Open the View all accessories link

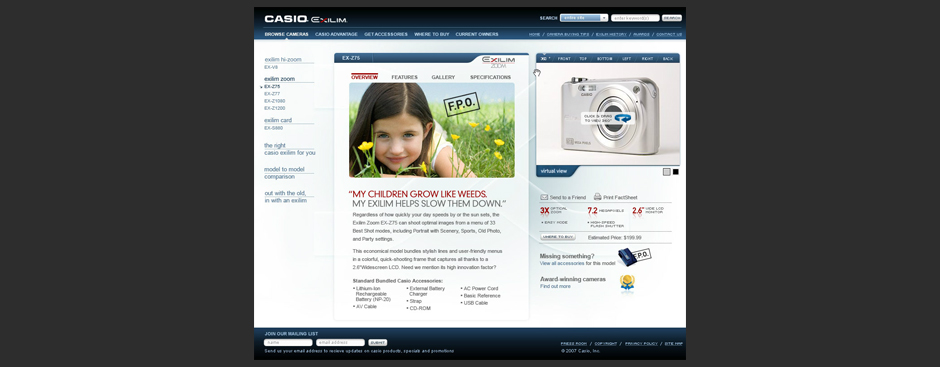click(x=562, y=263)
